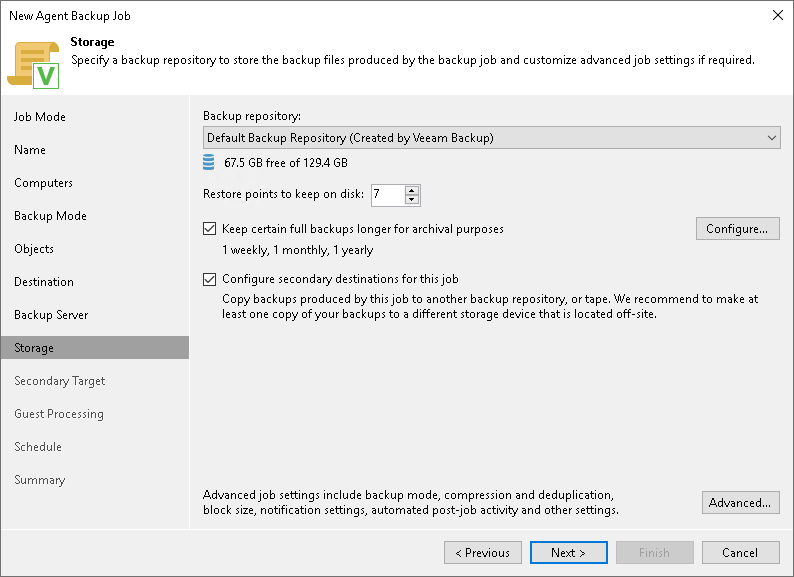This screenshot has height=577, width=794.
Task: Select the Guest Processing step
Action: pos(59,414)
